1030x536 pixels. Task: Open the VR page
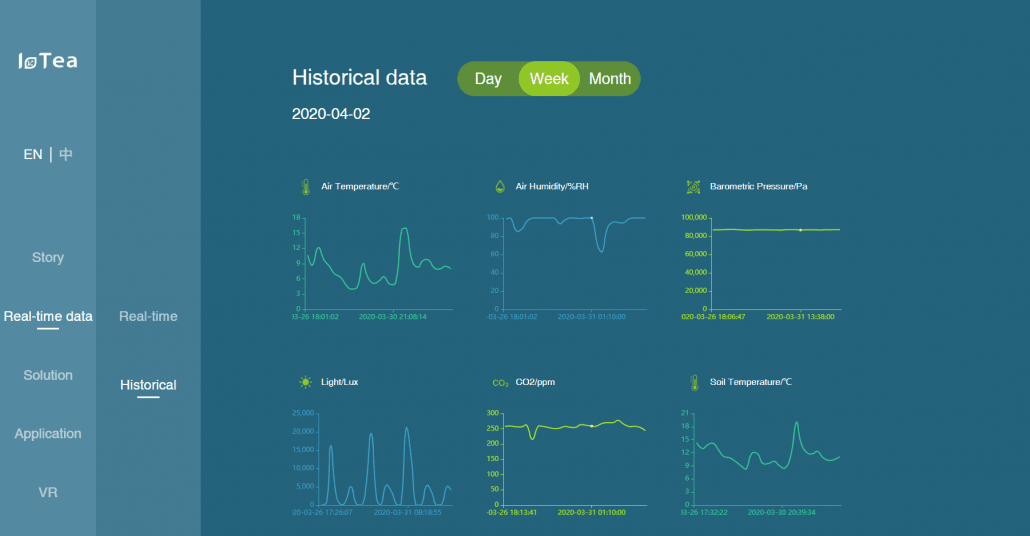click(48, 492)
